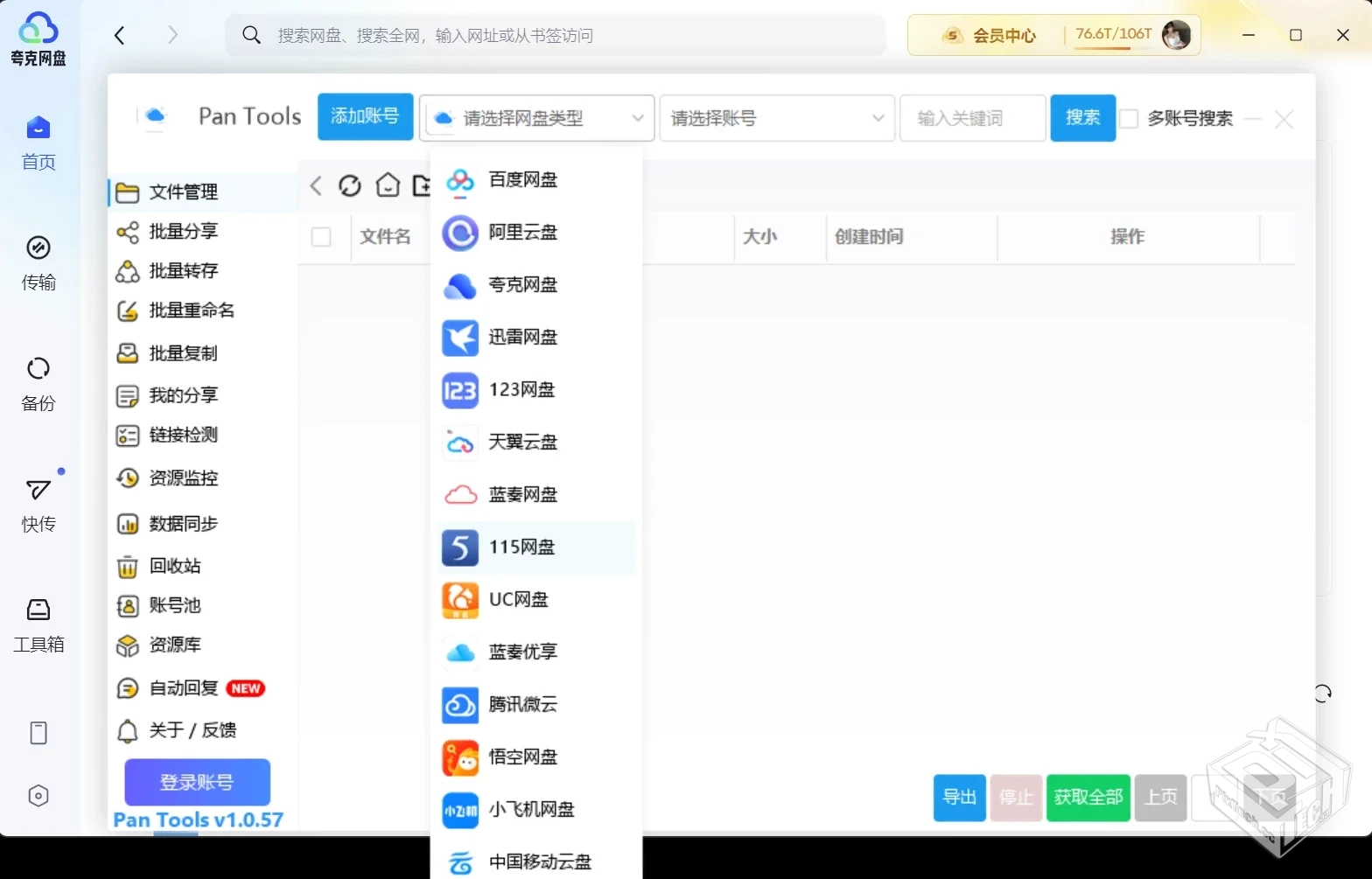The height and width of the screenshot is (879, 1372).
Task: Choose 百度网盘 from the list
Action: [x=536, y=180]
